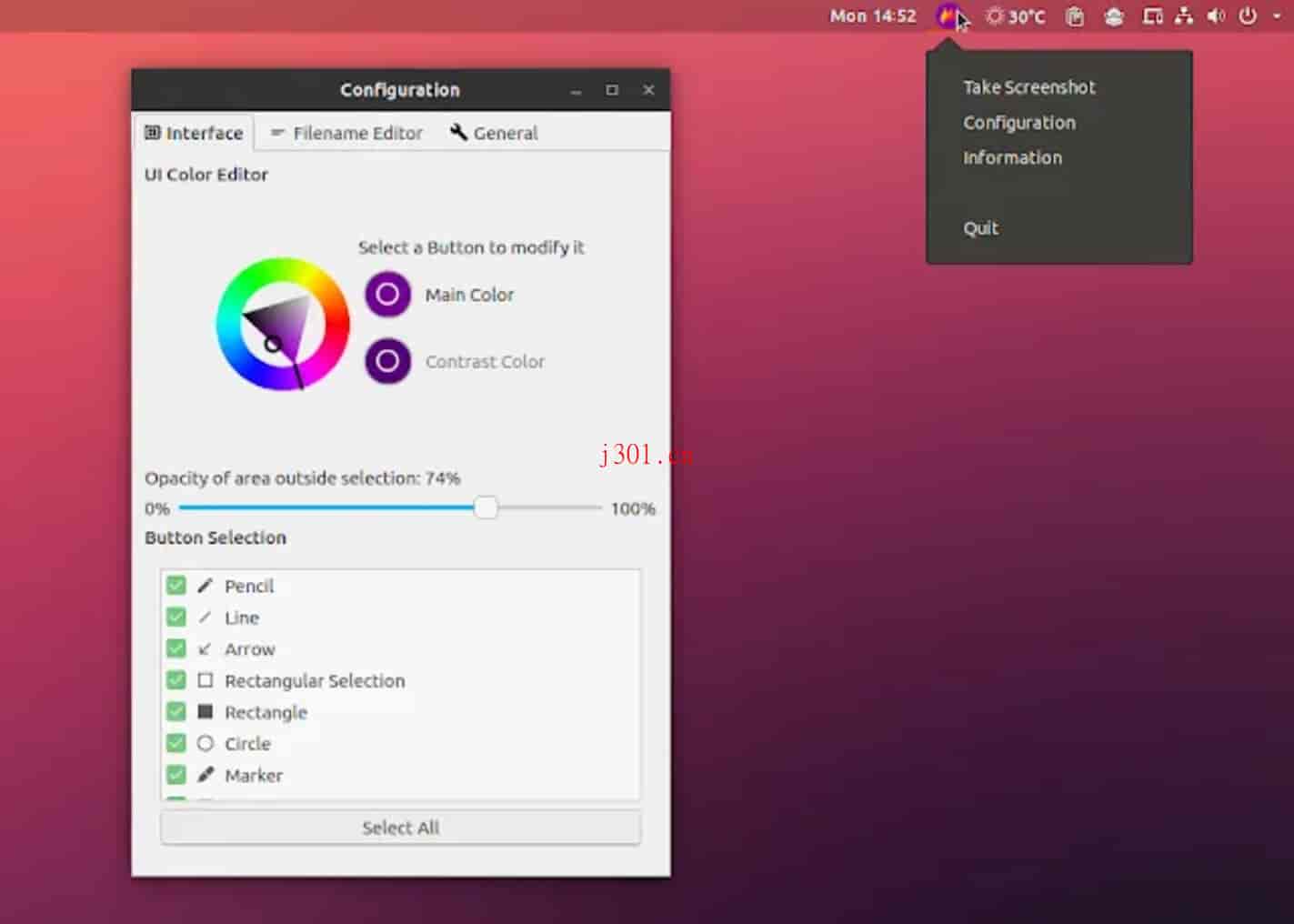Click the clipboard icon in the system tray
This screenshot has width=1294, height=924.
[1075, 15]
